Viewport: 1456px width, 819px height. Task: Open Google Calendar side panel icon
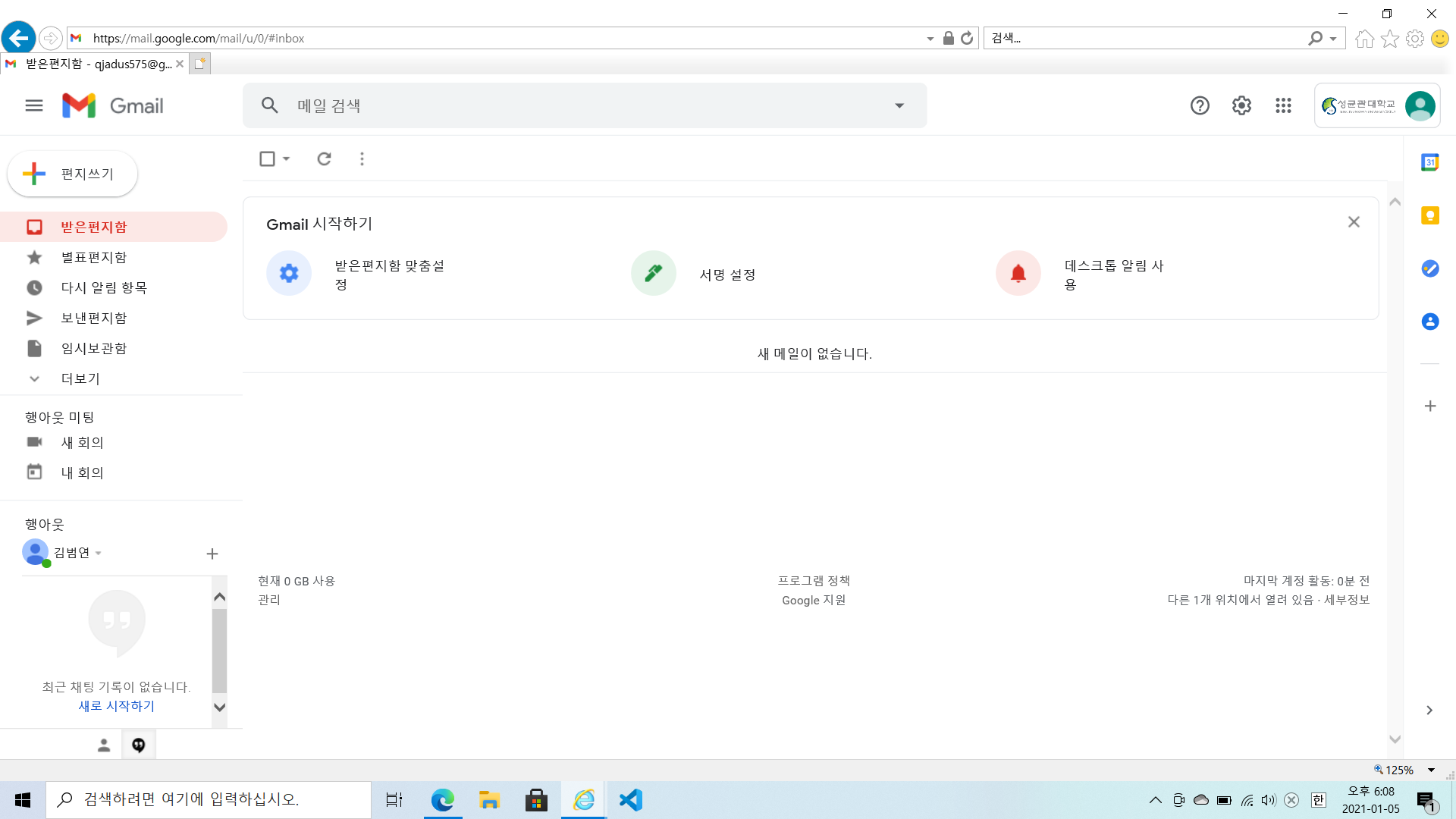click(1429, 162)
